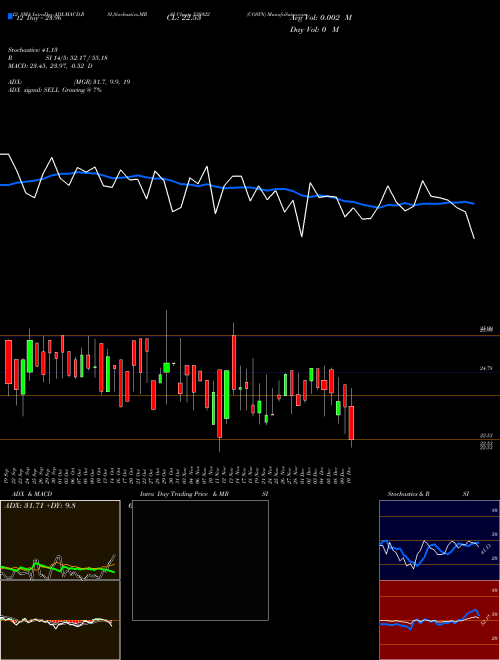Click the 'CL: 22.53' closing price text

(184, 18)
